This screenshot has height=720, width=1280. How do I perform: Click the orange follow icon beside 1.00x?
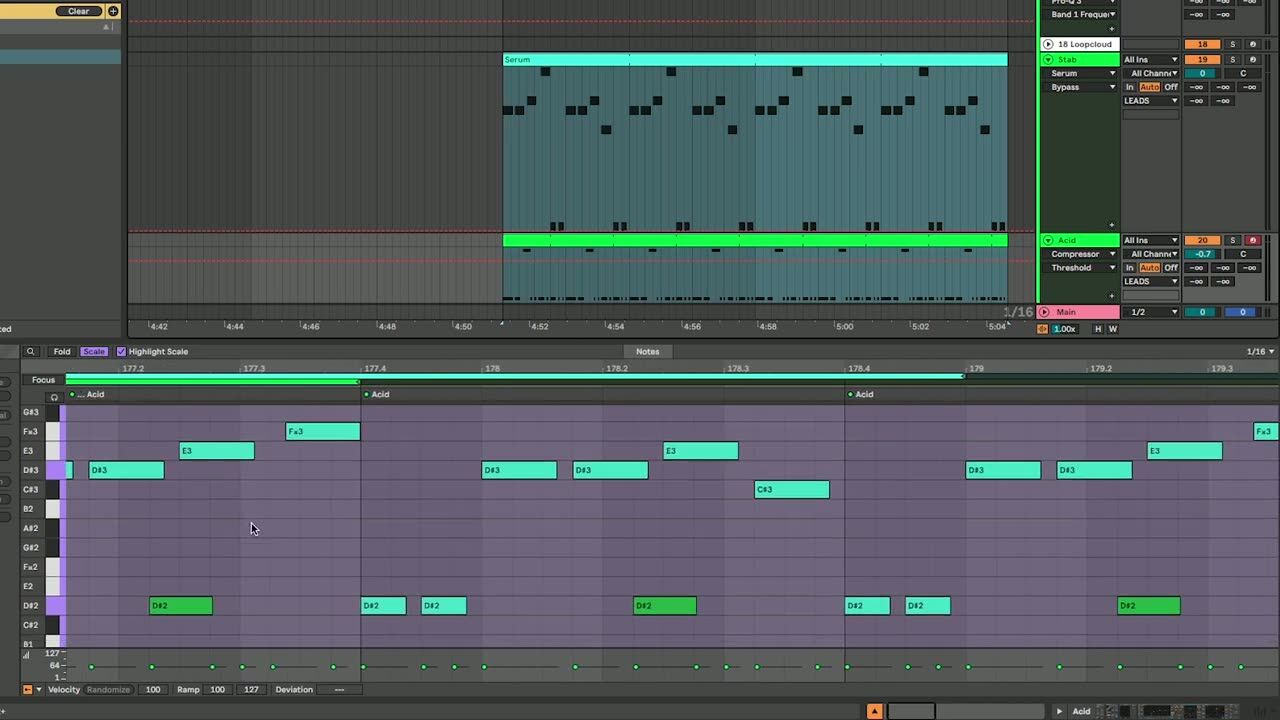(x=1043, y=328)
